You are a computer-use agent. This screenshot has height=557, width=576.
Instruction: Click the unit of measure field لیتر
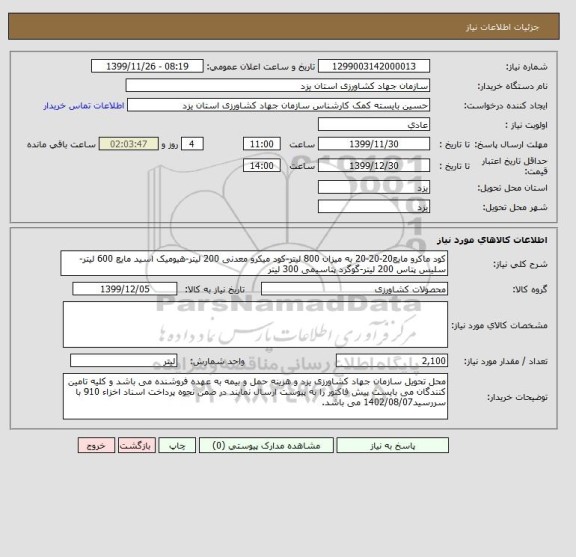coord(124,361)
